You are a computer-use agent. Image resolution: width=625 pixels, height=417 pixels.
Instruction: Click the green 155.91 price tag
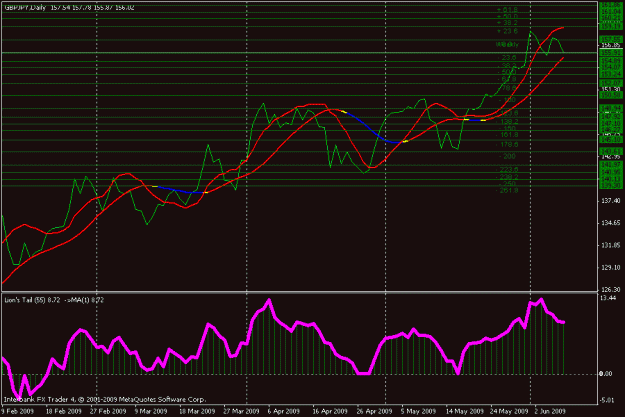point(611,53)
